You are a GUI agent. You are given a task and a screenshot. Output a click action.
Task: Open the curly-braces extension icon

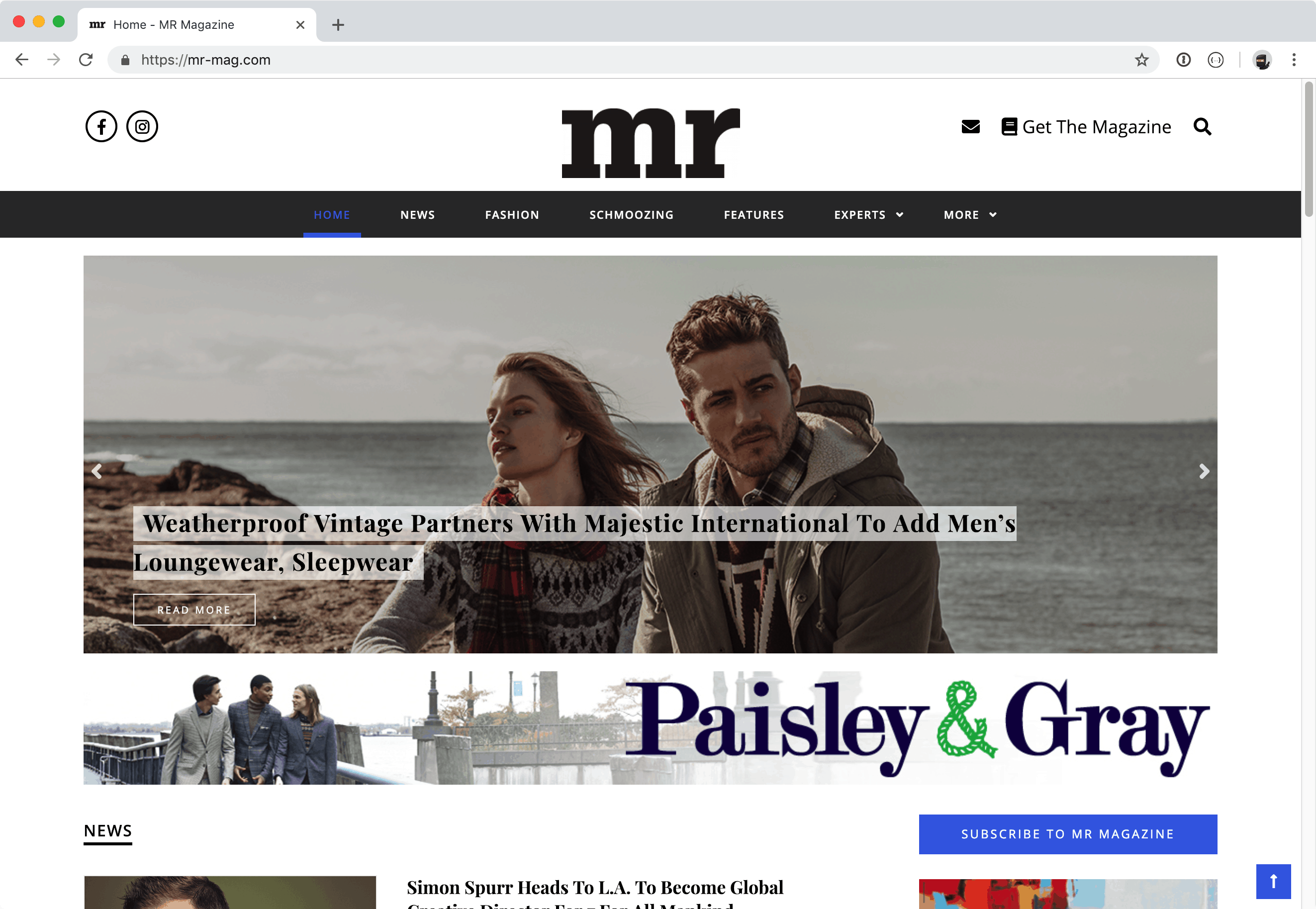(1215, 60)
